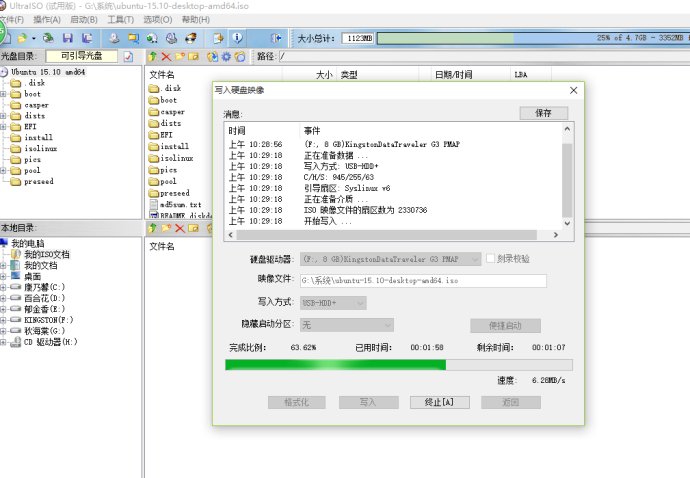Expand the dists folder in image tree
The height and width of the screenshot is (478, 690).
(3, 116)
